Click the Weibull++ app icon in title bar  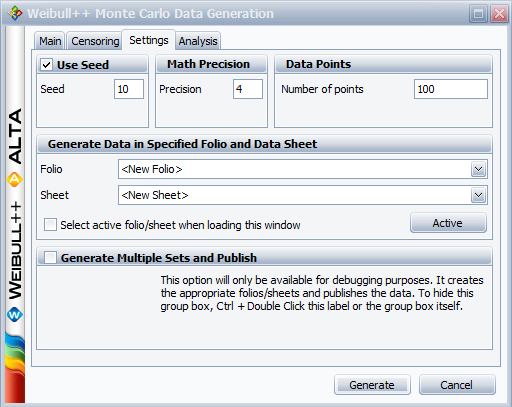tap(15, 13)
